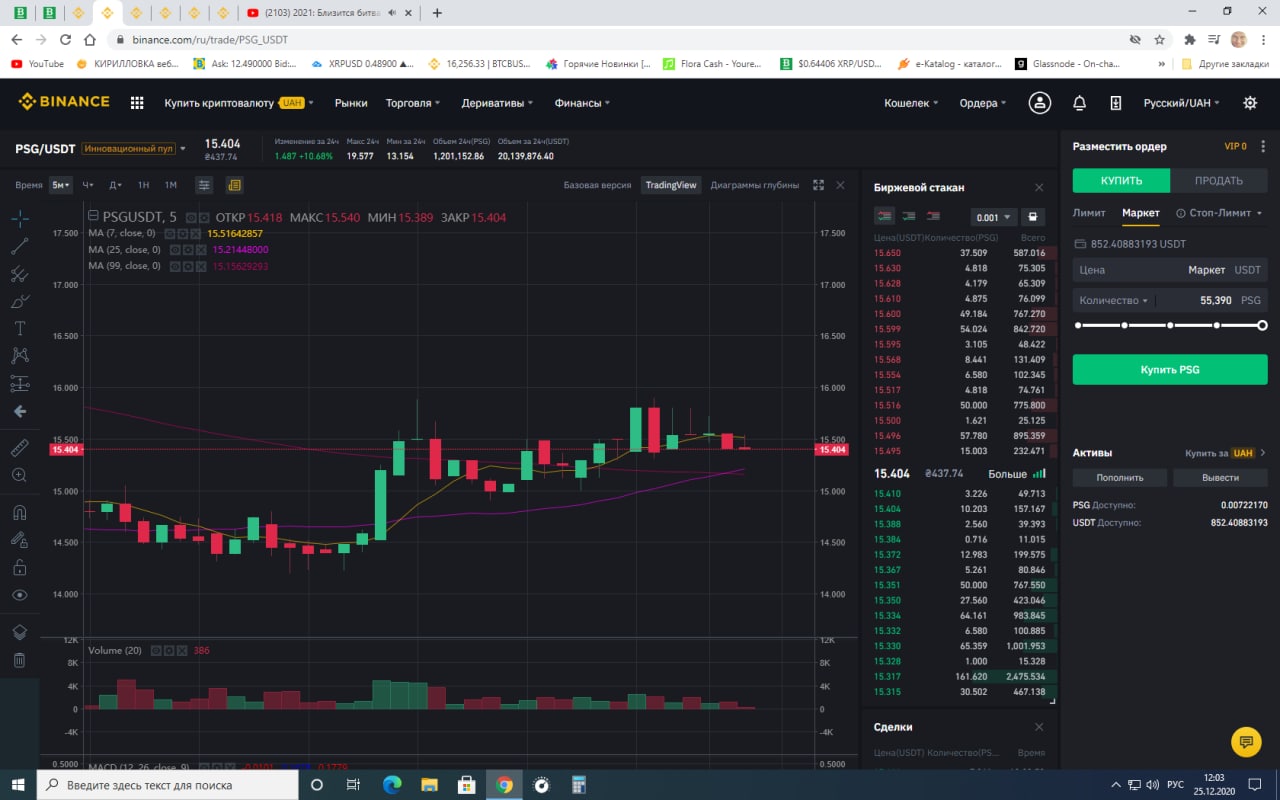Open the Количество amount type dropdown
Image resolution: width=1280 pixels, height=800 pixels.
coord(1115,300)
